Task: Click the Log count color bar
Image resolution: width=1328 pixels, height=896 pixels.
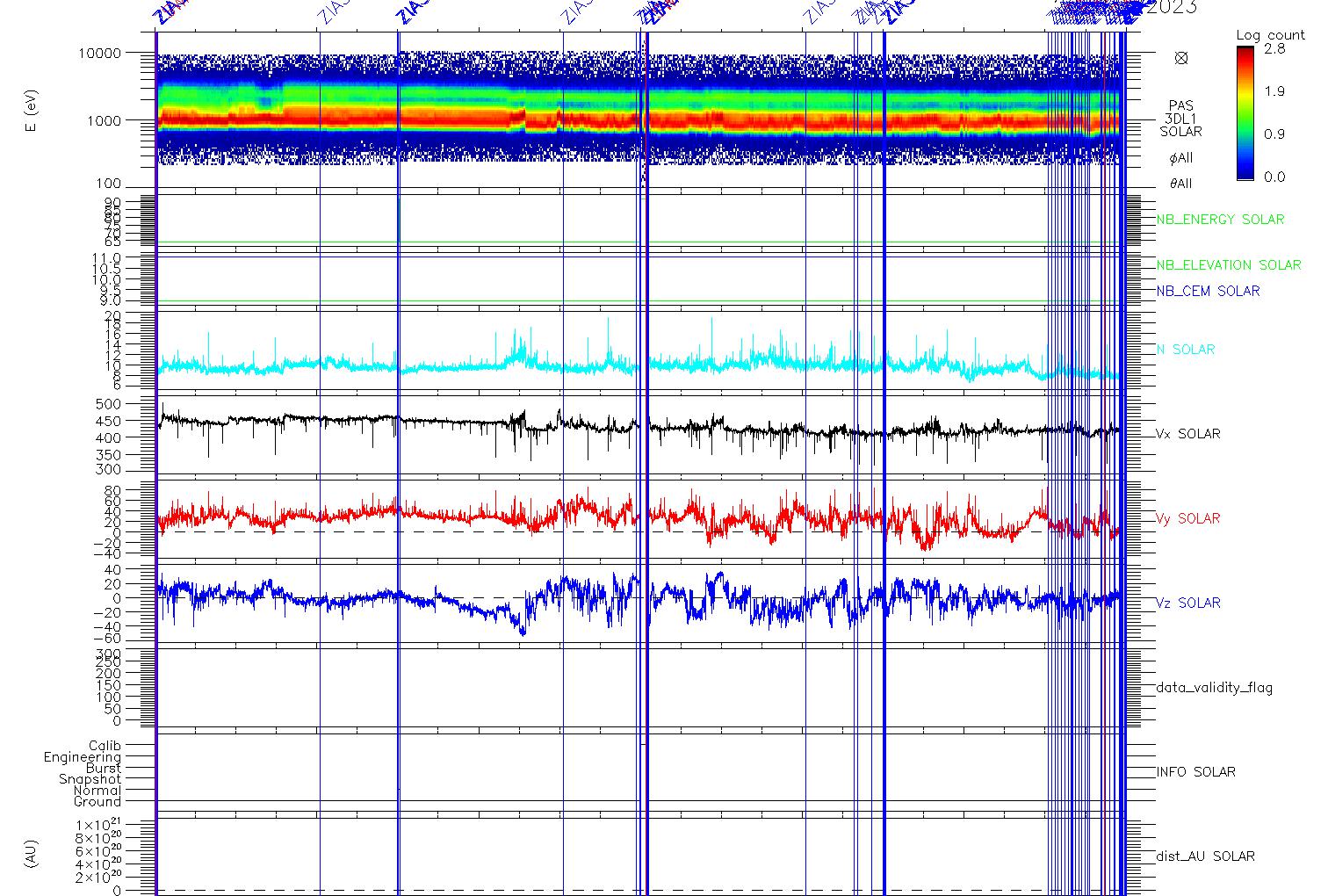Action: tap(1245, 112)
